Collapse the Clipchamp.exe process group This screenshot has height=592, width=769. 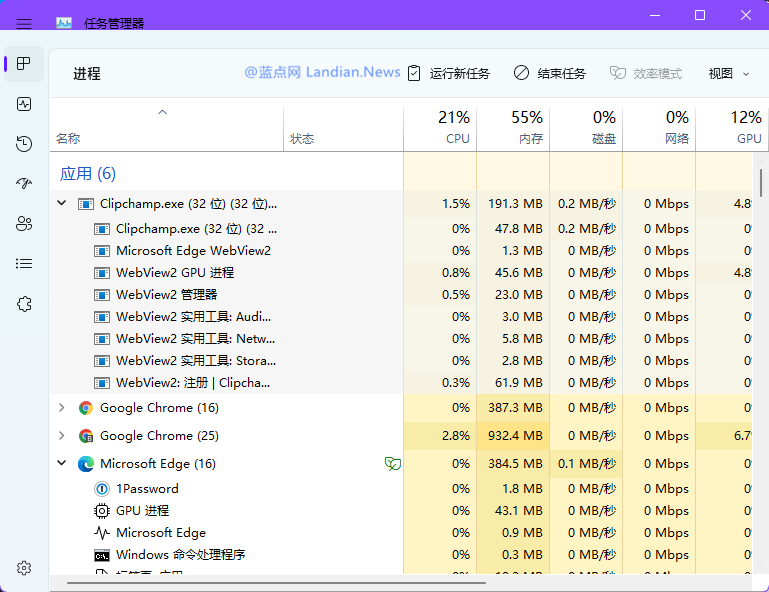(62, 203)
